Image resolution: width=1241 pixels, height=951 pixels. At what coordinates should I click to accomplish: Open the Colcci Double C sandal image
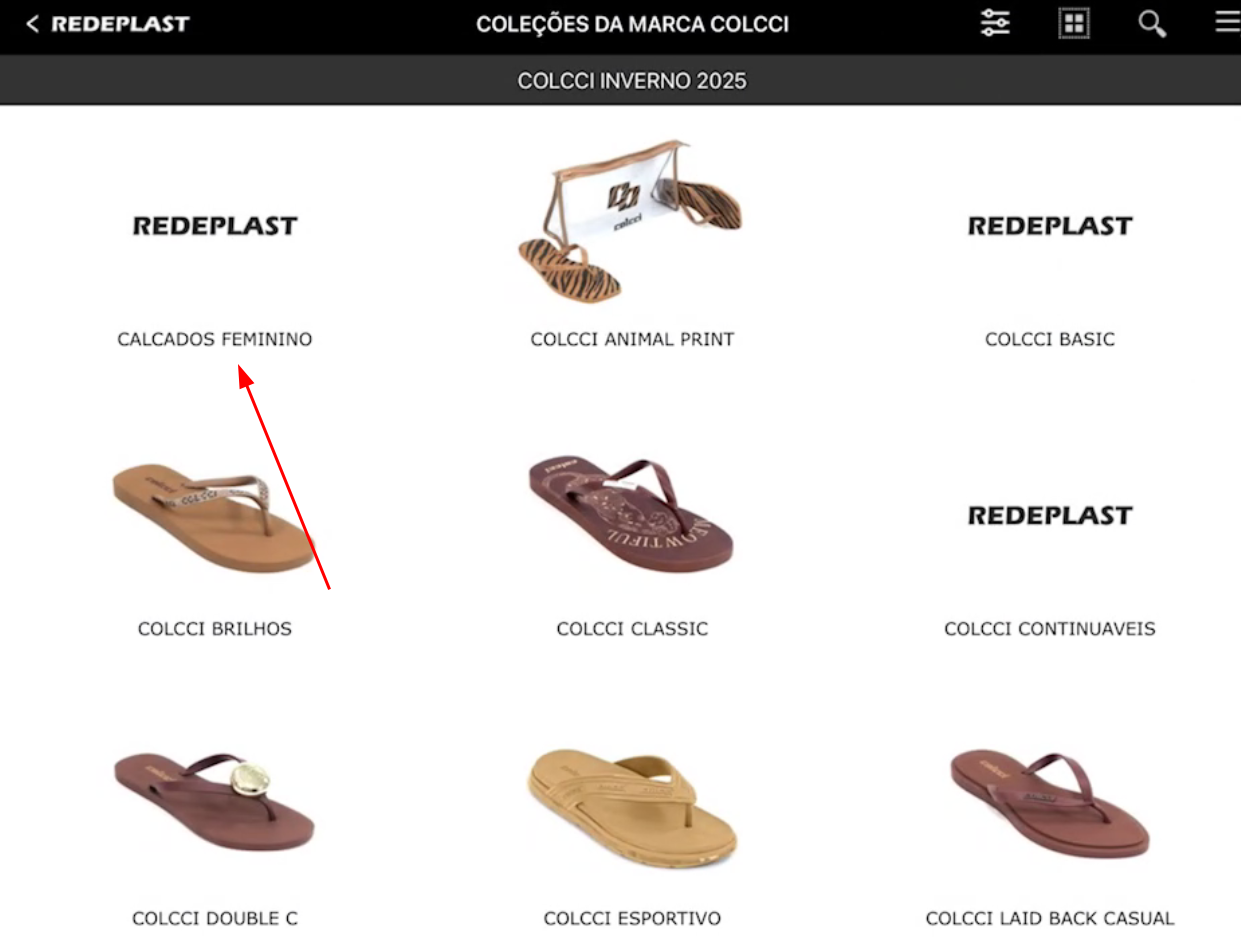point(214,800)
